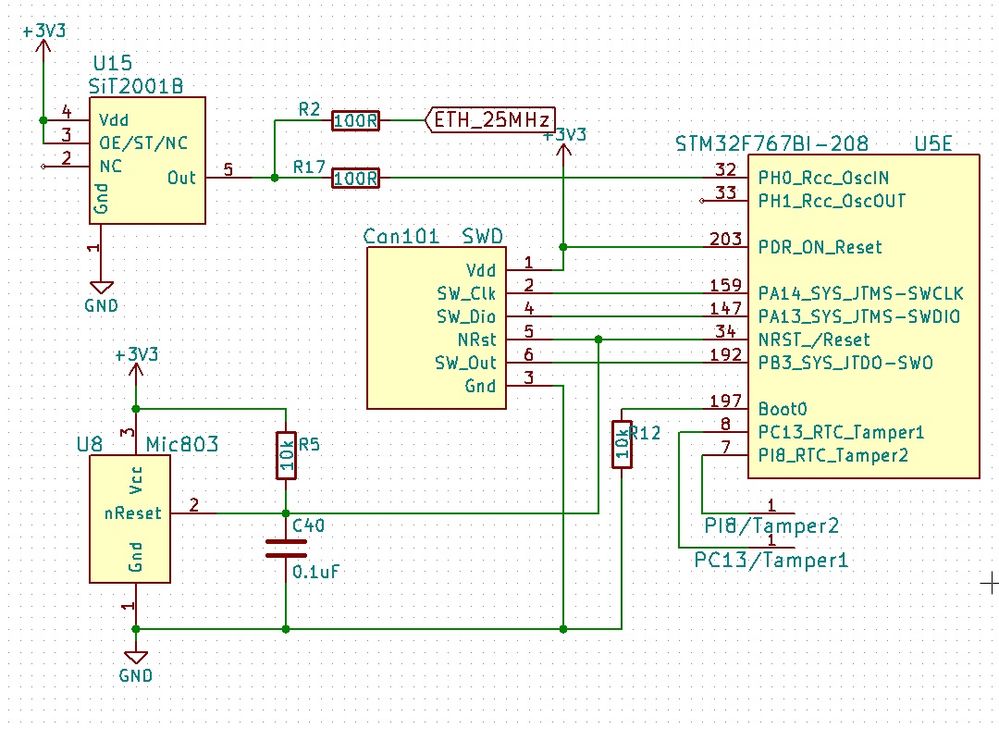This screenshot has height=729, width=999.
Task: Click the Con101 reference label
Action: [401, 236]
